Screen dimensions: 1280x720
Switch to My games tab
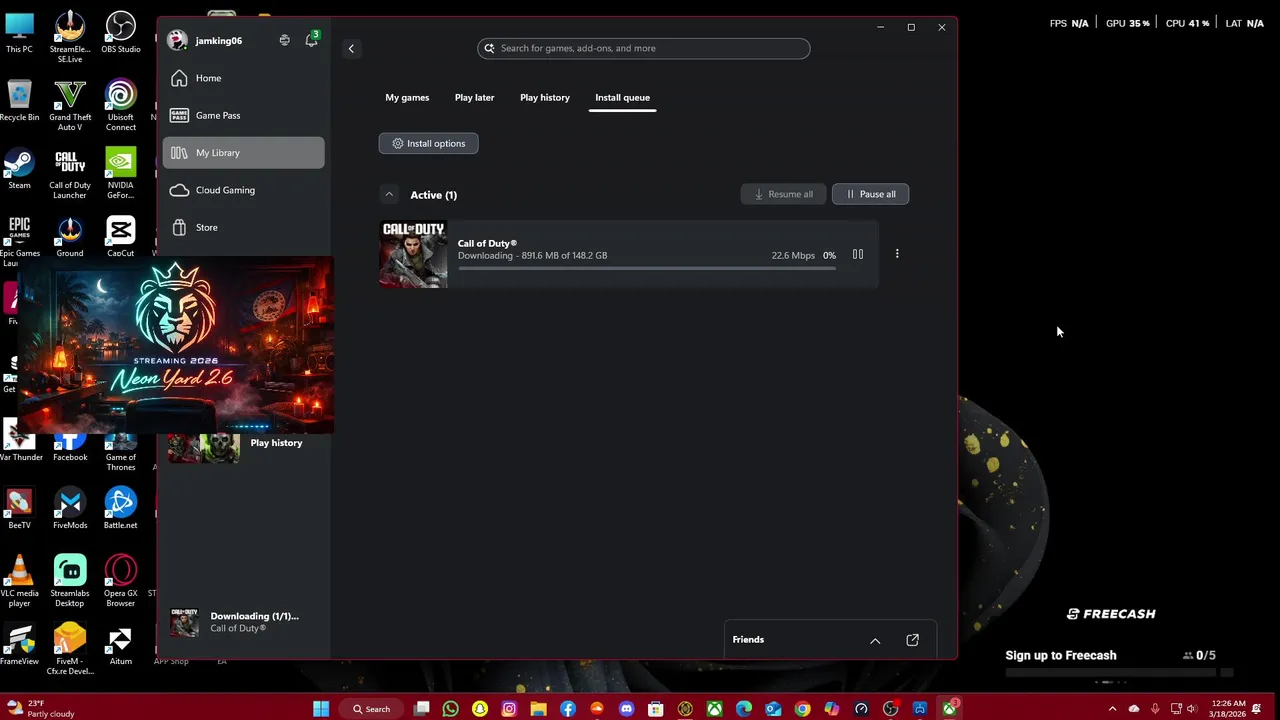click(407, 97)
